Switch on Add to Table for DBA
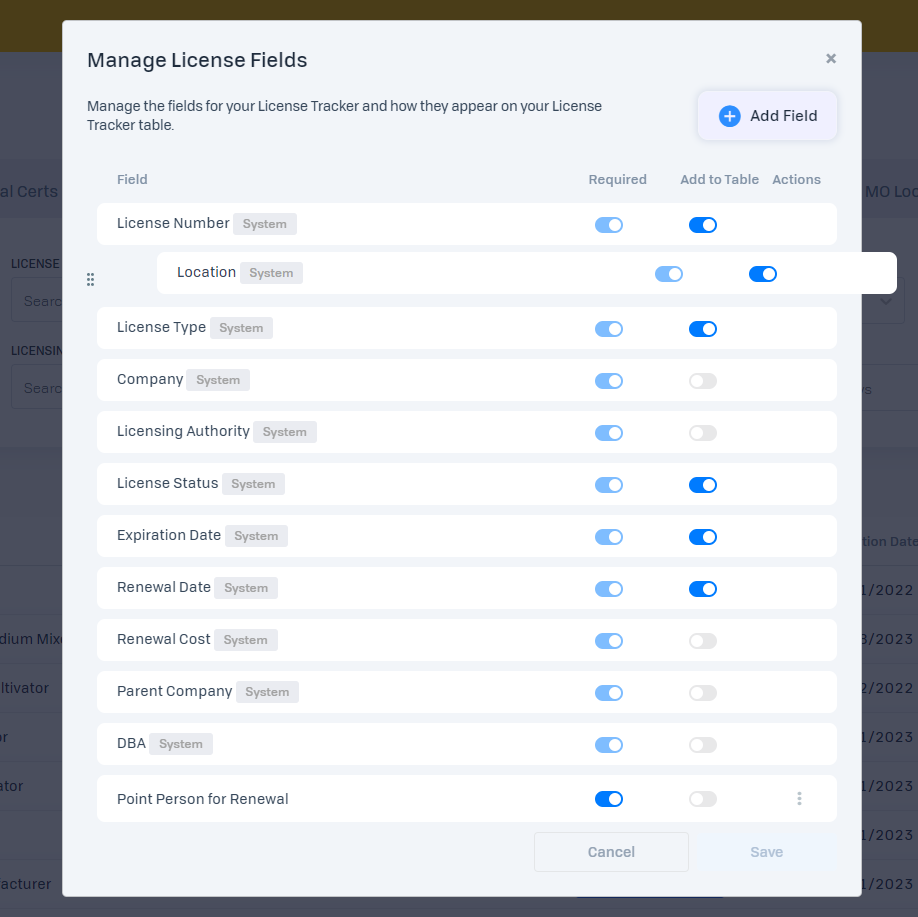The image size is (918, 917). coord(703,745)
